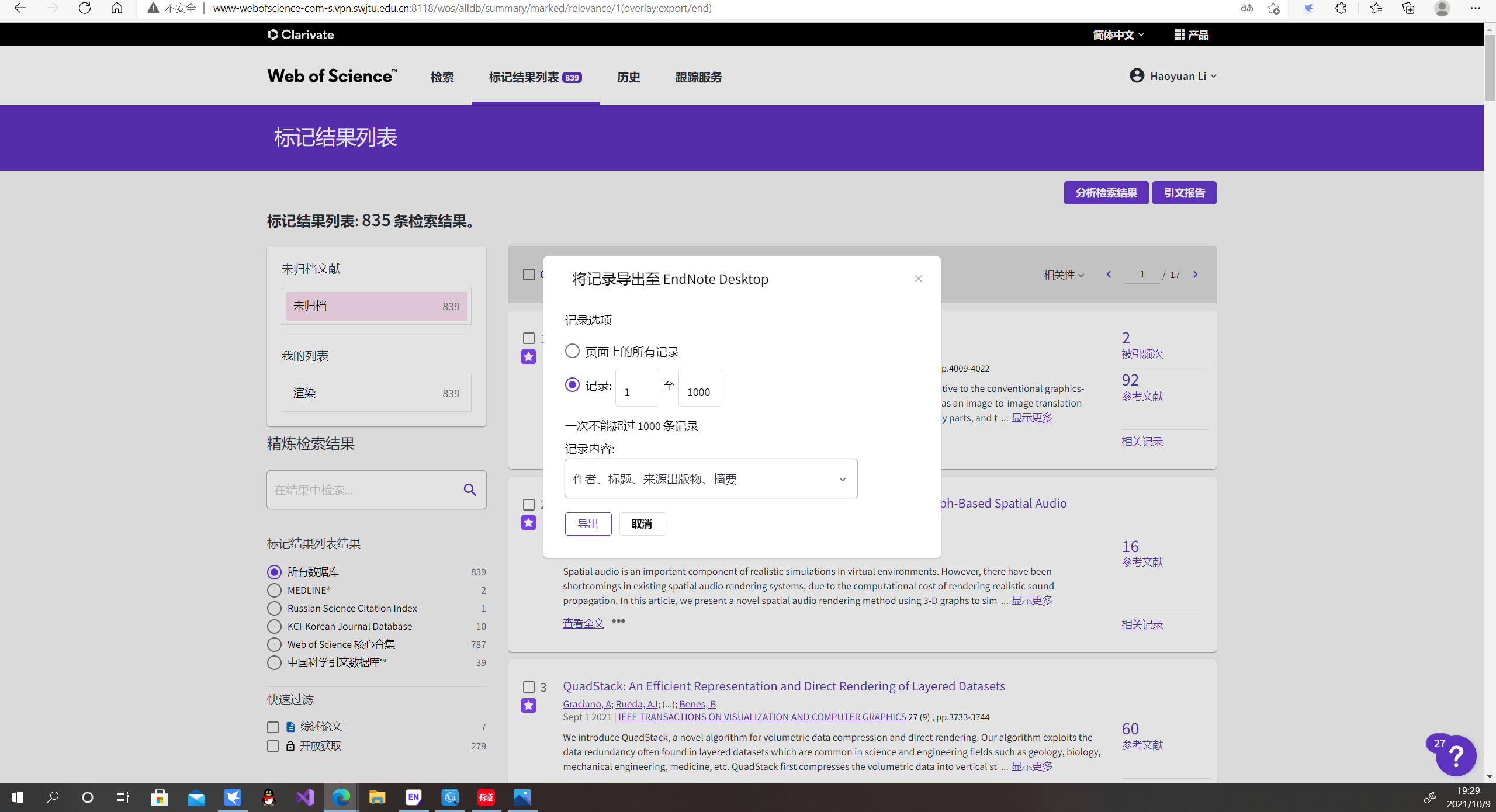Click the 导出 export button
Image resolution: width=1496 pixels, height=812 pixels.
tap(588, 524)
